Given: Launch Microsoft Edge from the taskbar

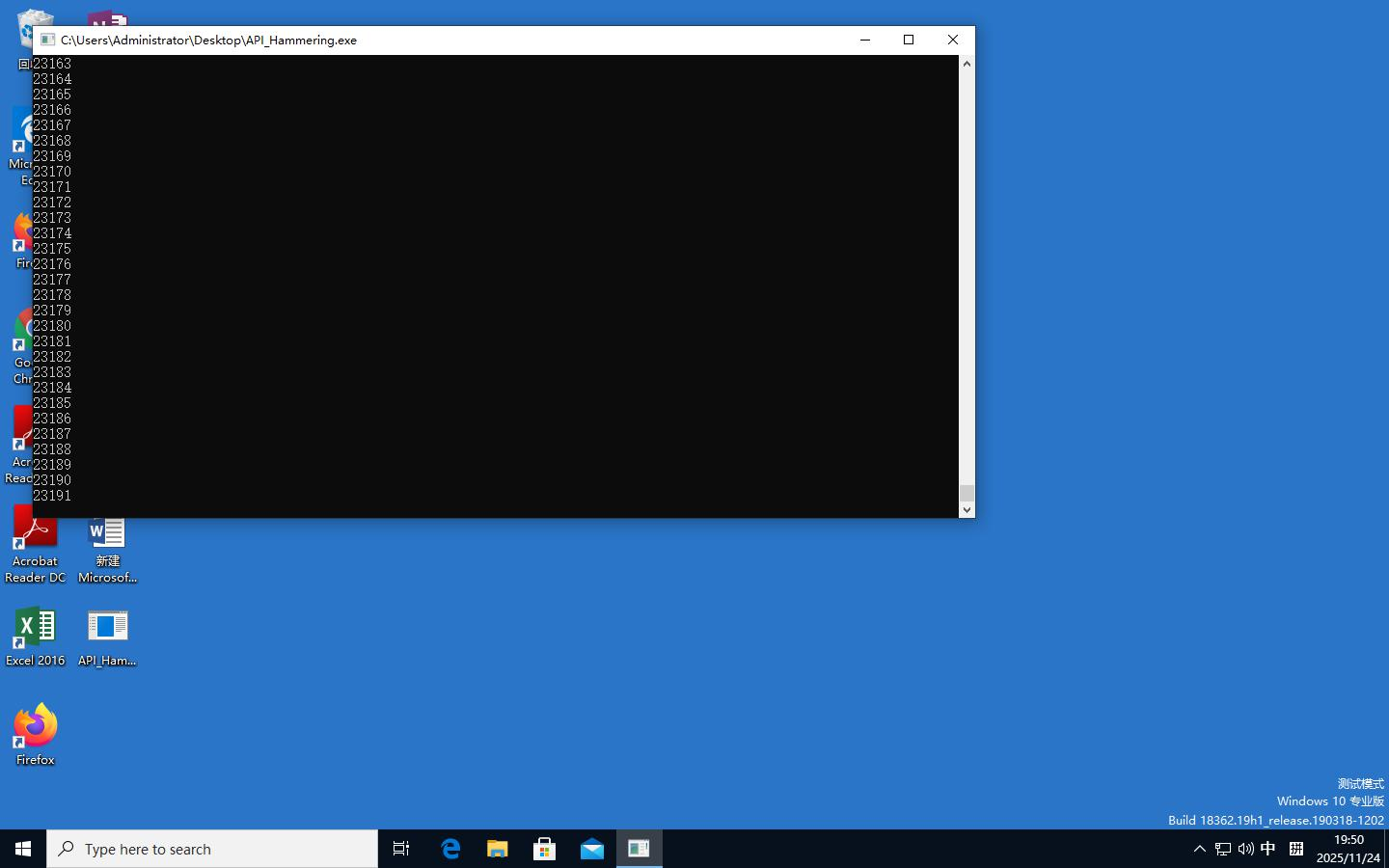Looking at the screenshot, I should tap(450, 849).
